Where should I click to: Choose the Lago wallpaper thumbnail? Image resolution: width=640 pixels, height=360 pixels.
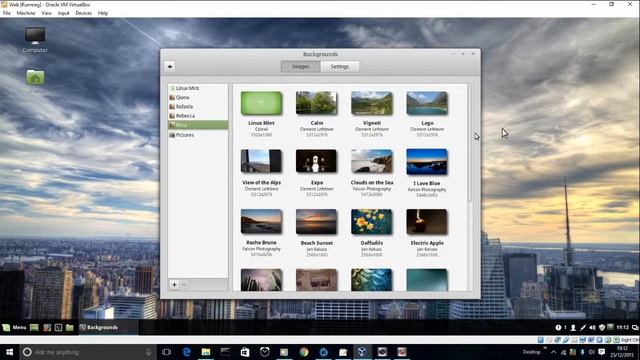point(427,103)
